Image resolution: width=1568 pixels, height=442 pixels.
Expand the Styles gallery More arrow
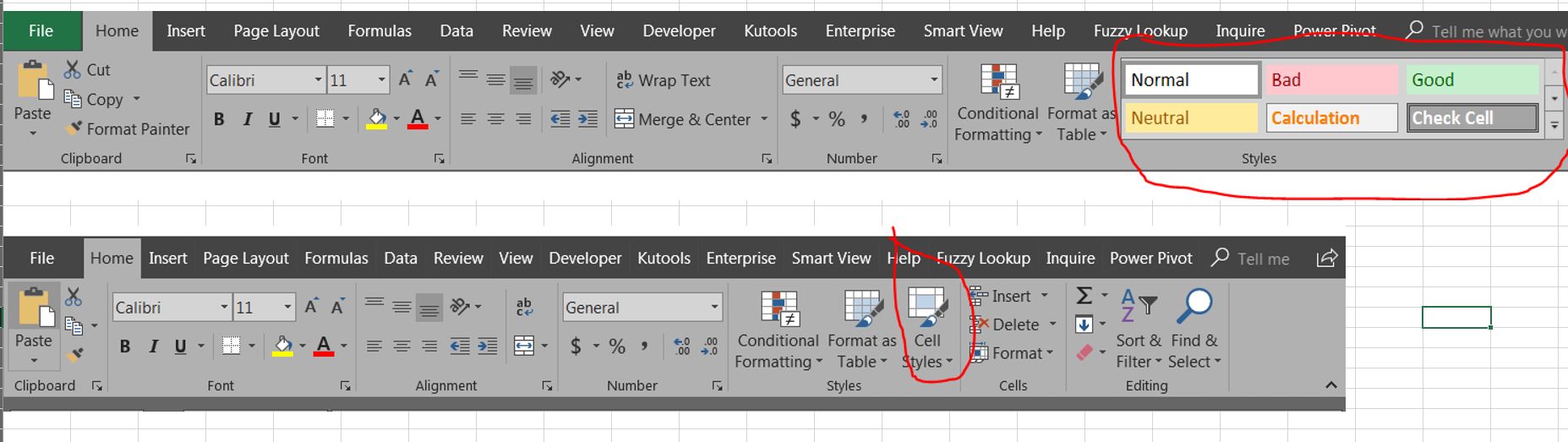[1554, 125]
